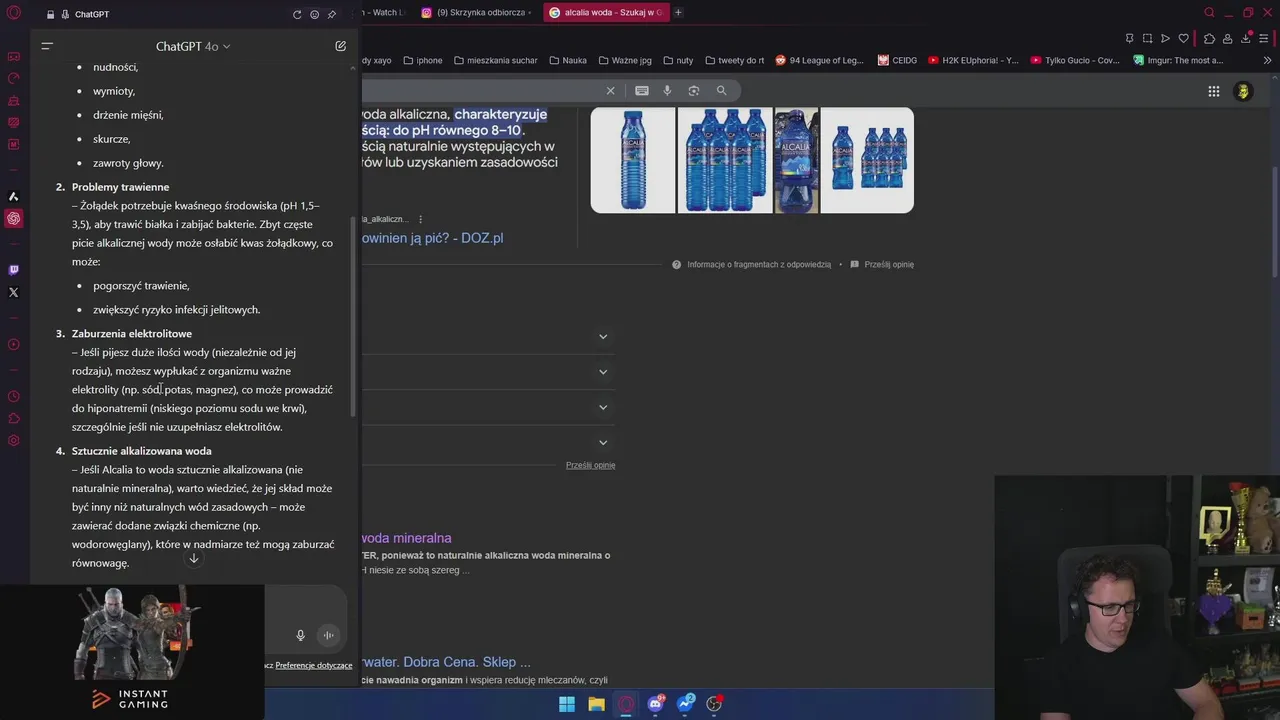
Task: Open the Google account avatar
Action: coord(1243,91)
